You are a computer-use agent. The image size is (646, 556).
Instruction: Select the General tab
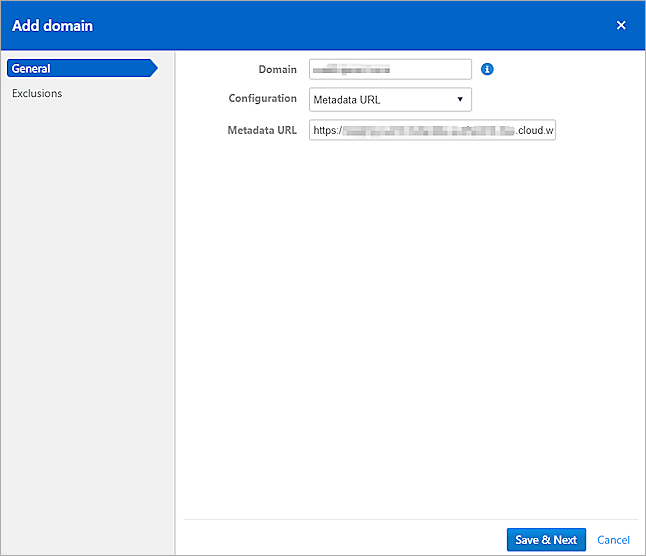point(82,68)
